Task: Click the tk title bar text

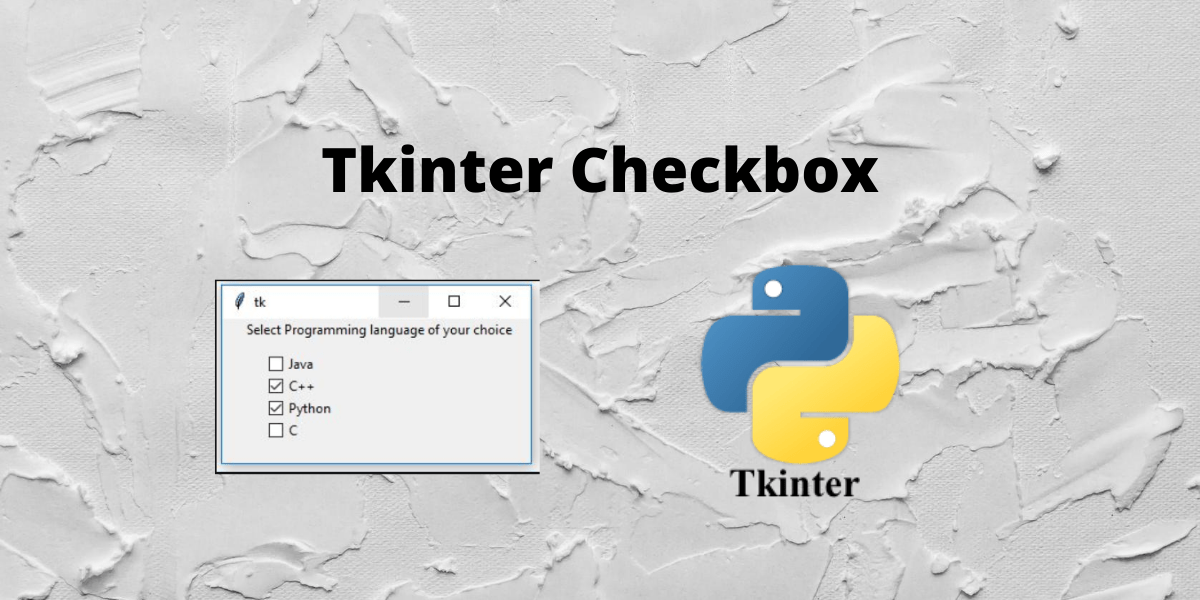Action: pos(258,301)
